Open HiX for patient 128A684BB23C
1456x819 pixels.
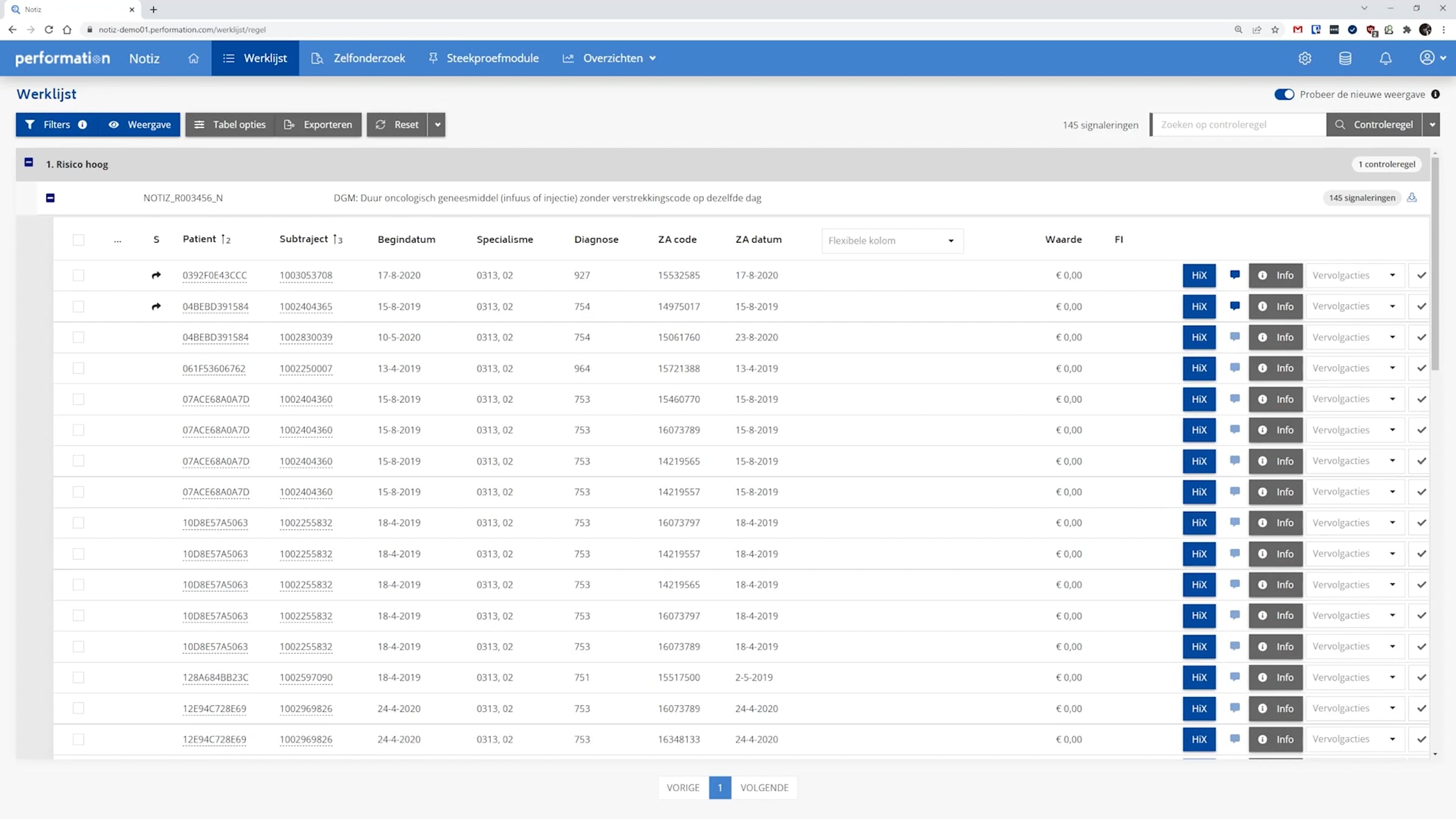[x=1199, y=678]
